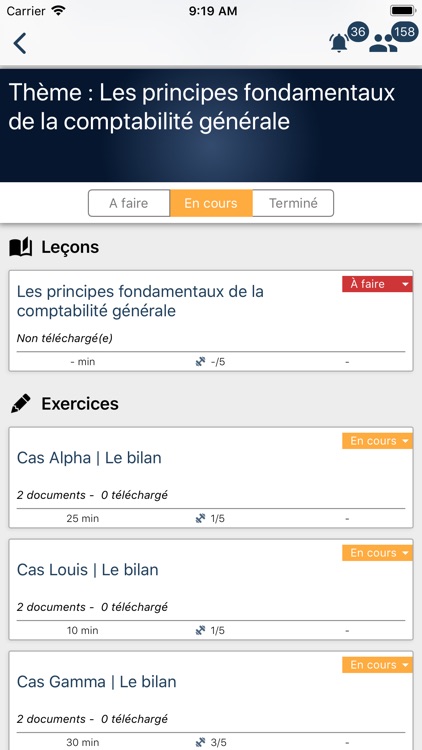Open exercise Cas Louis | Le bilan

click(88, 570)
